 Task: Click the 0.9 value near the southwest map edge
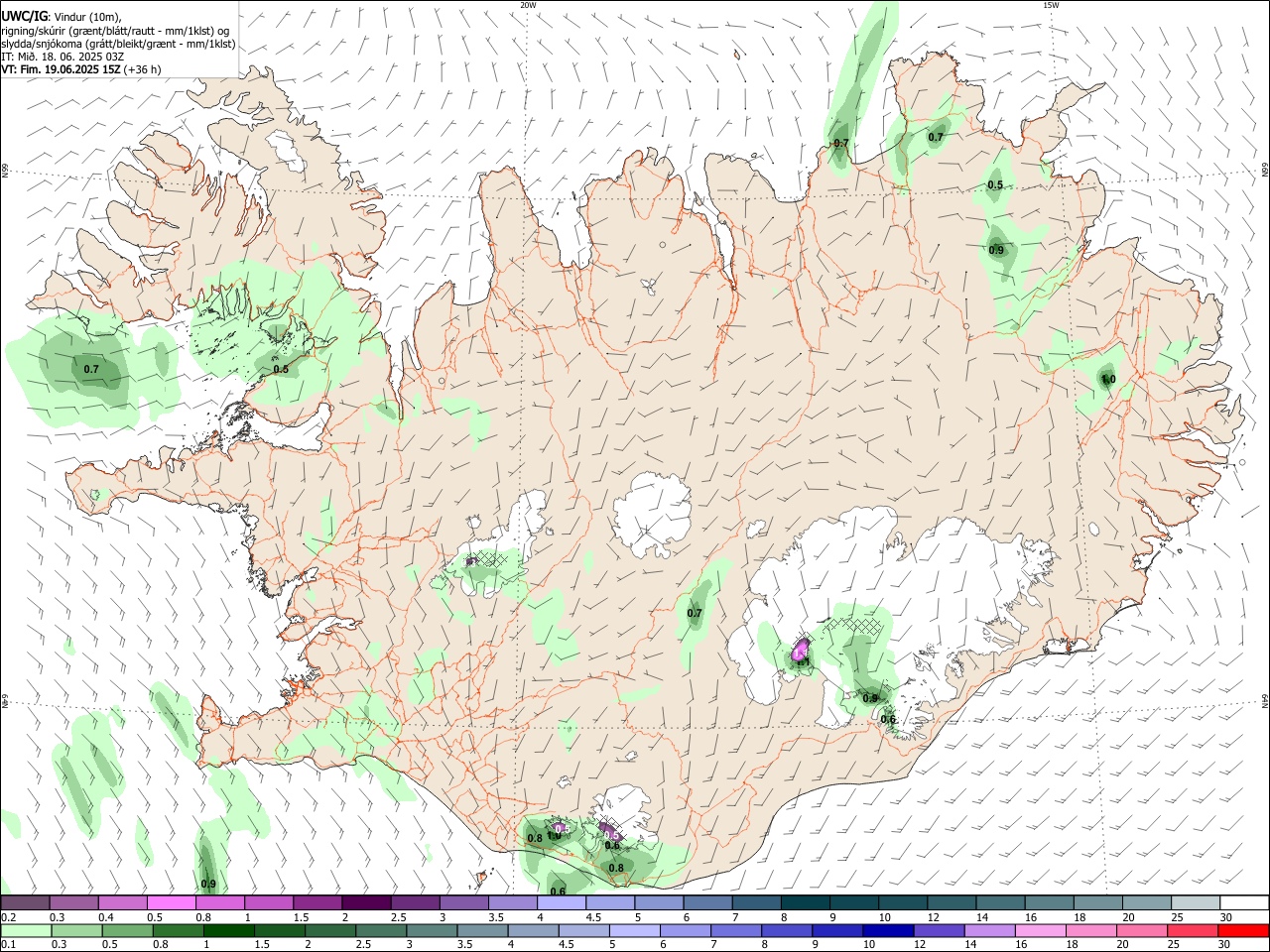pyautogui.click(x=208, y=884)
